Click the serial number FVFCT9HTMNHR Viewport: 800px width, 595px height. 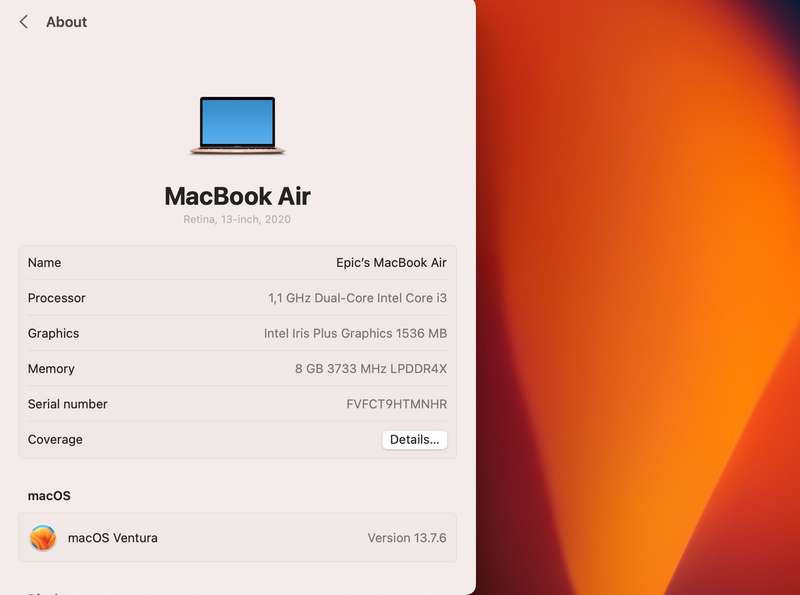(x=396, y=404)
